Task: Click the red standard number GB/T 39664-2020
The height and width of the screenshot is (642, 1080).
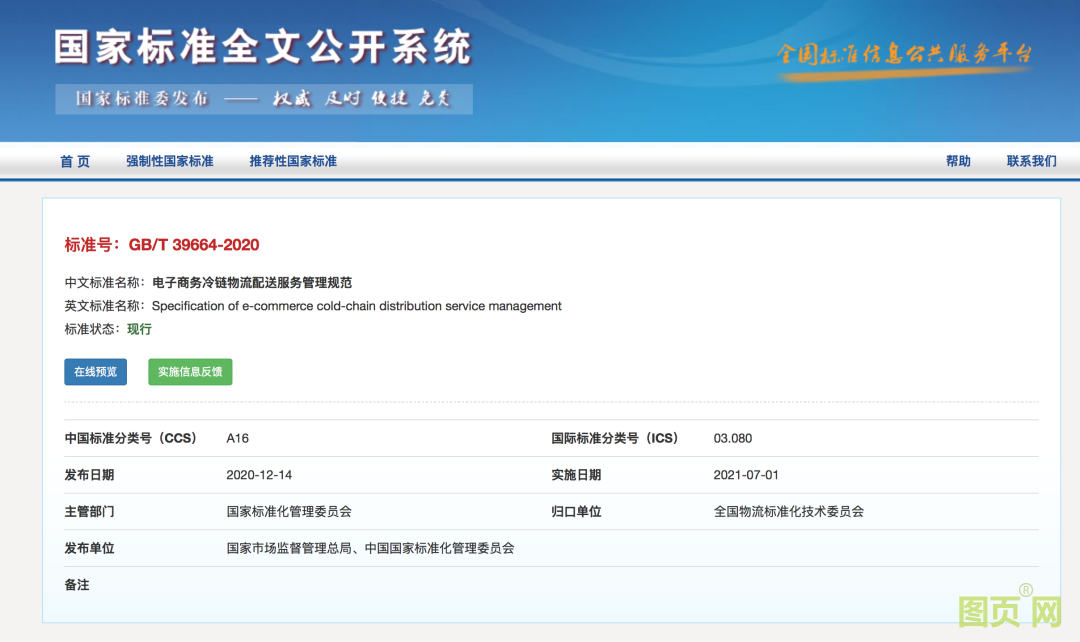Action: [162, 245]
